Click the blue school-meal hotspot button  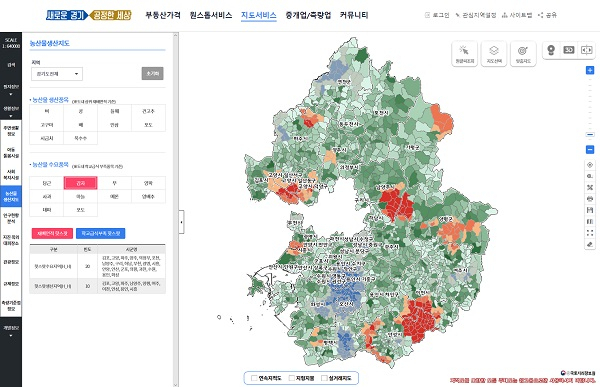click(x=100, y=233)
